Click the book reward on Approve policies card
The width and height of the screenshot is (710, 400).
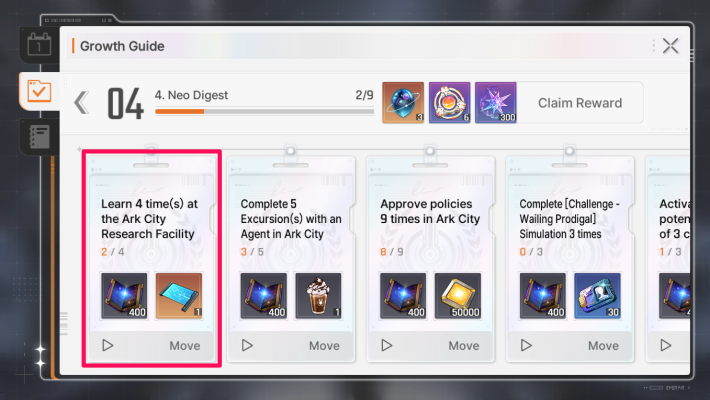403,296
